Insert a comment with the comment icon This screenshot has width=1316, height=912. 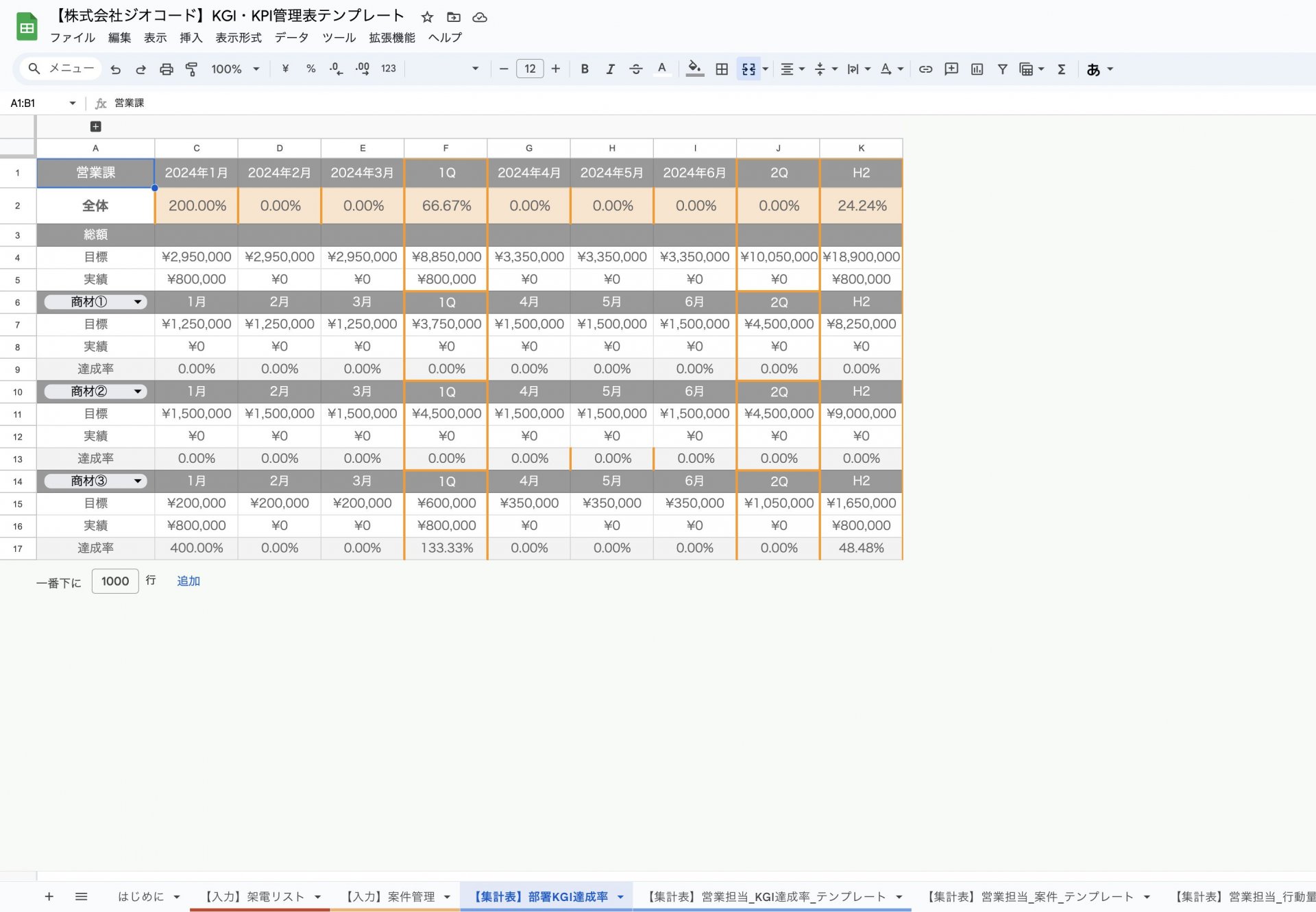951,69
